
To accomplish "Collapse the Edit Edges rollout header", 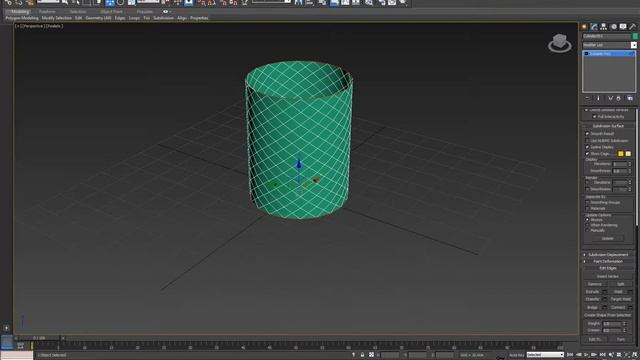I will point(608,268).
